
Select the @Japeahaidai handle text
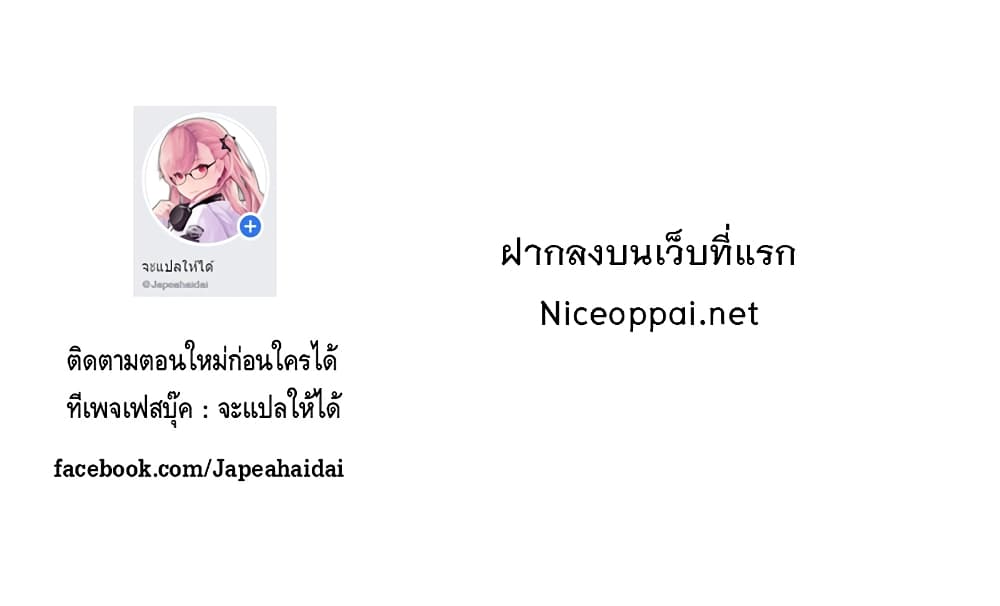pos(175,285)
